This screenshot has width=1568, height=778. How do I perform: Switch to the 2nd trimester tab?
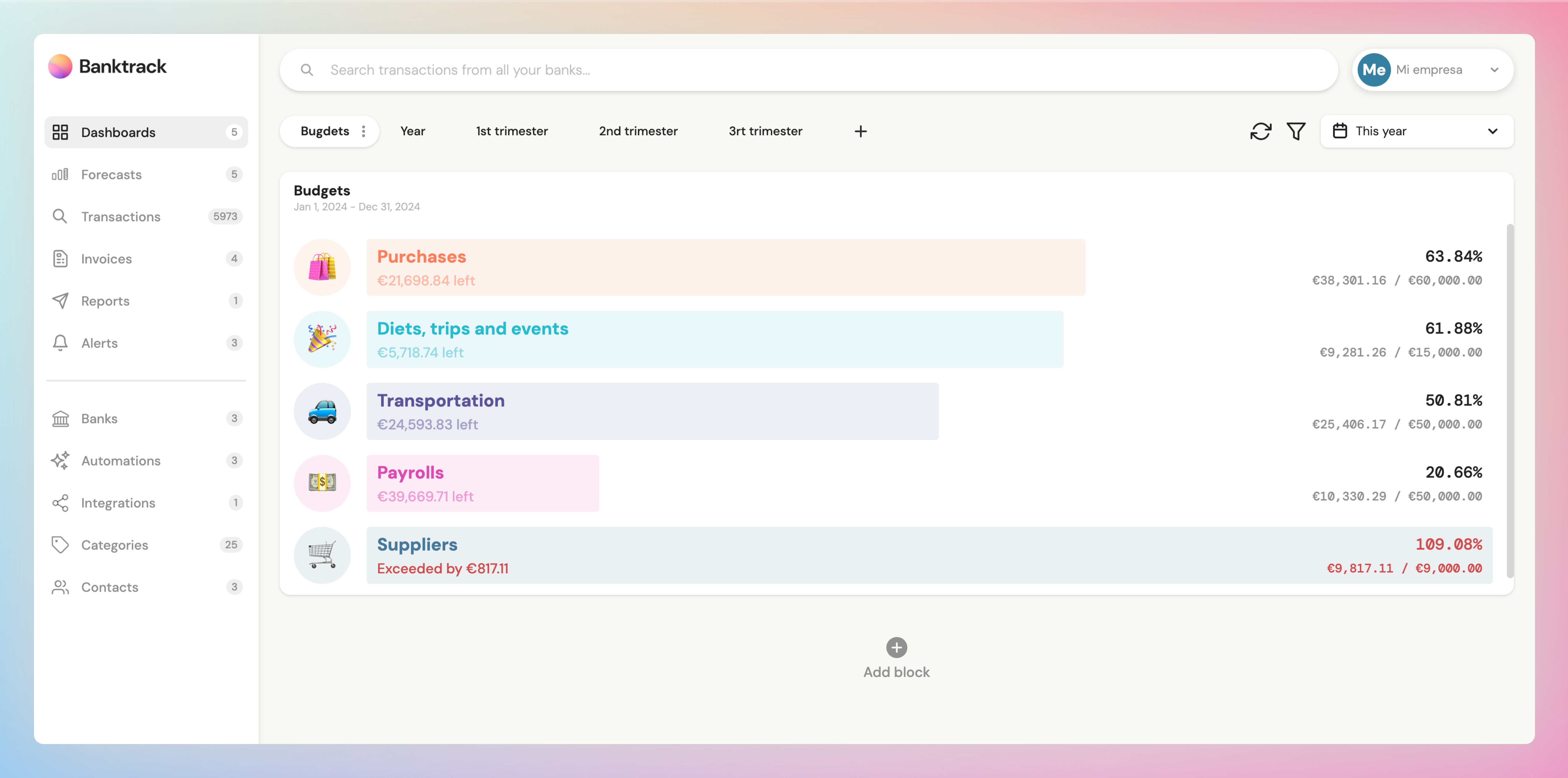pyautogui.click(x=638, y=131)
